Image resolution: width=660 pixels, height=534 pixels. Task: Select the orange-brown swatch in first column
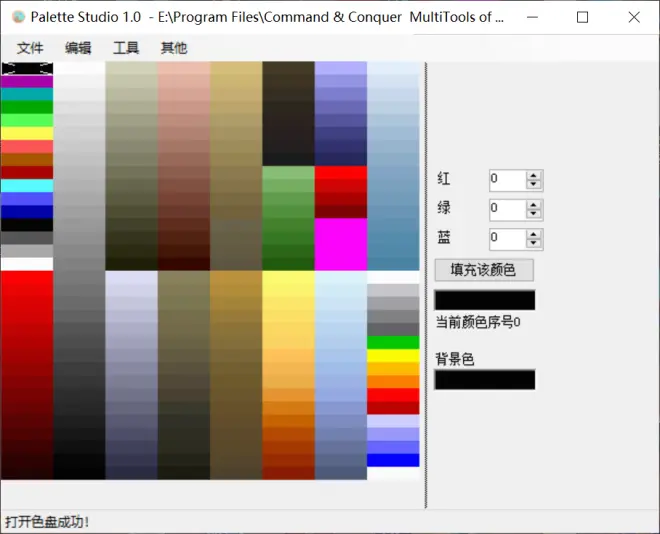pos(27,159)
